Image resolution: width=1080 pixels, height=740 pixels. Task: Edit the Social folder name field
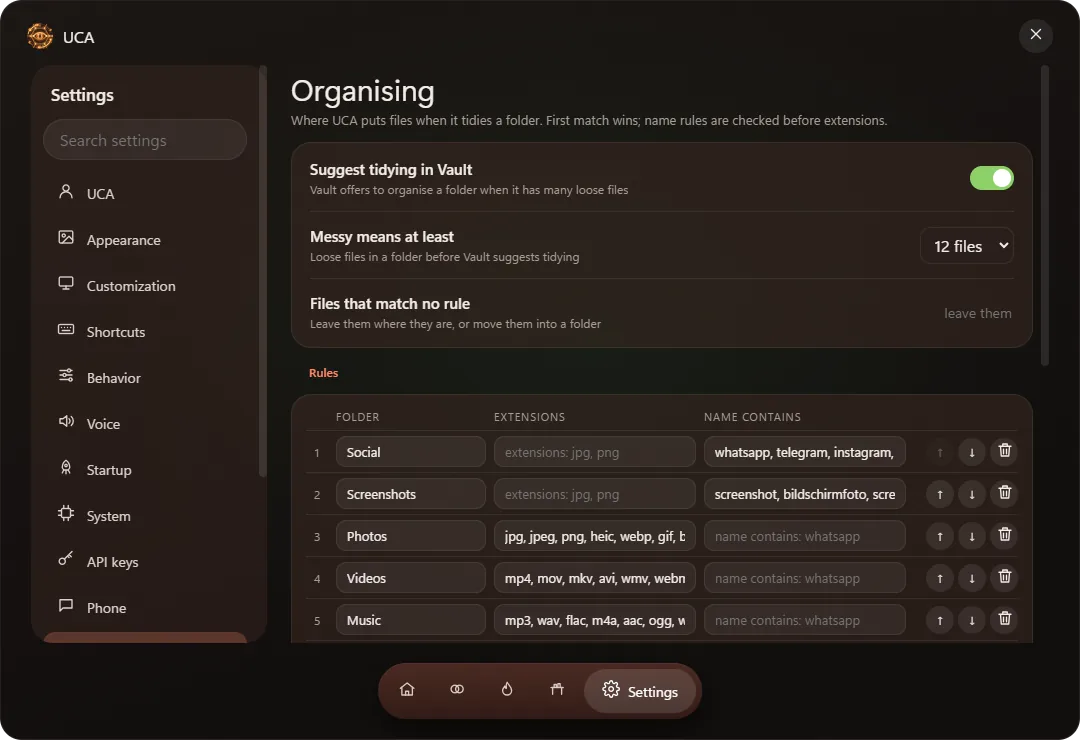(x=411, y=452)
